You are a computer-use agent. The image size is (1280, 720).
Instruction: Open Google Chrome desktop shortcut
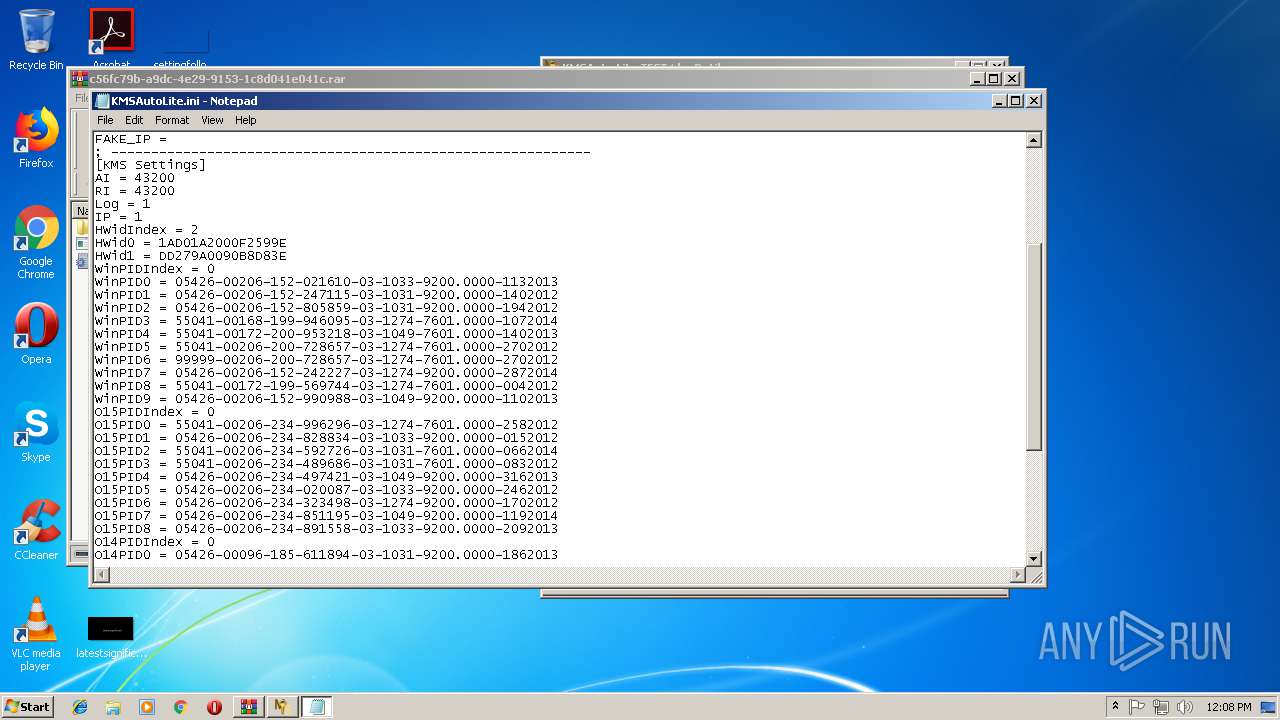pos(36,243)
